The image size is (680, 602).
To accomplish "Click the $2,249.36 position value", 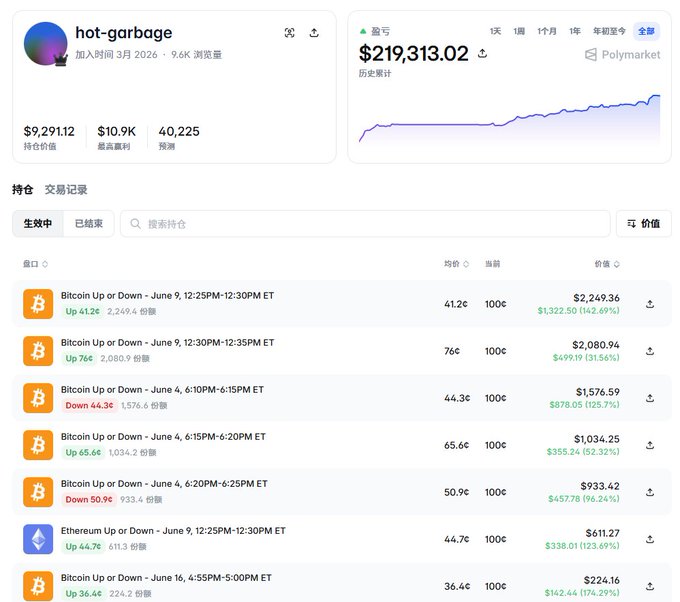I will tap(596, 298).
